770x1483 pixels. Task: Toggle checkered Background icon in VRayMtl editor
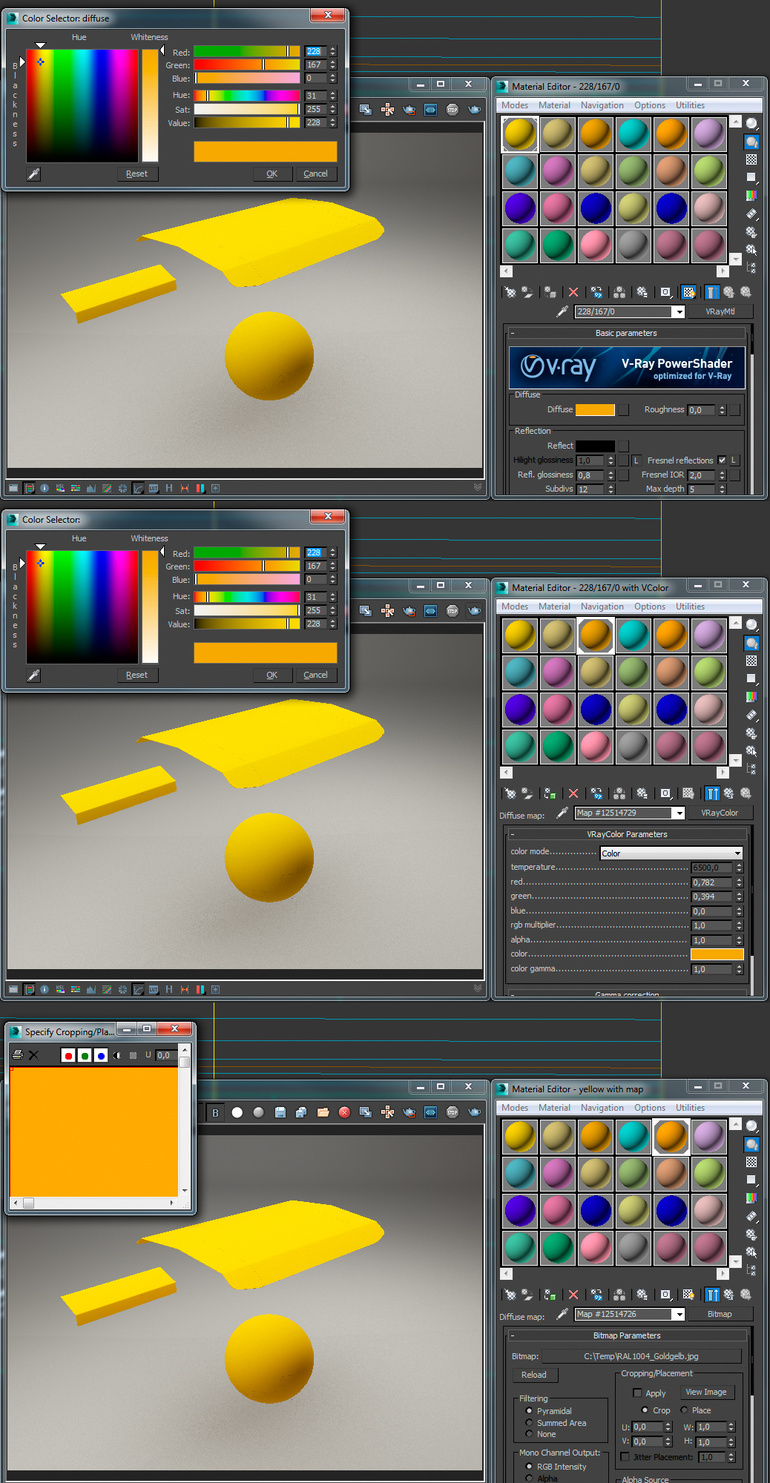(752, 159)
